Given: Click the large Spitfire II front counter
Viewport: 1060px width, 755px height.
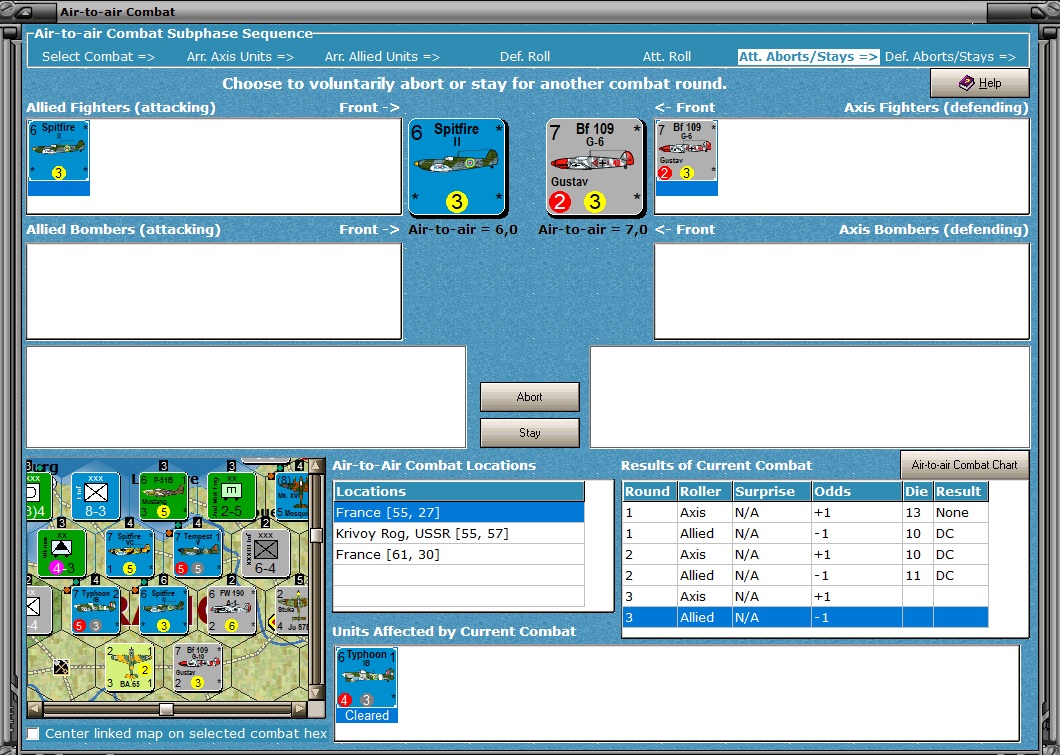Looking at the screenshot, I should coord(457,168).
